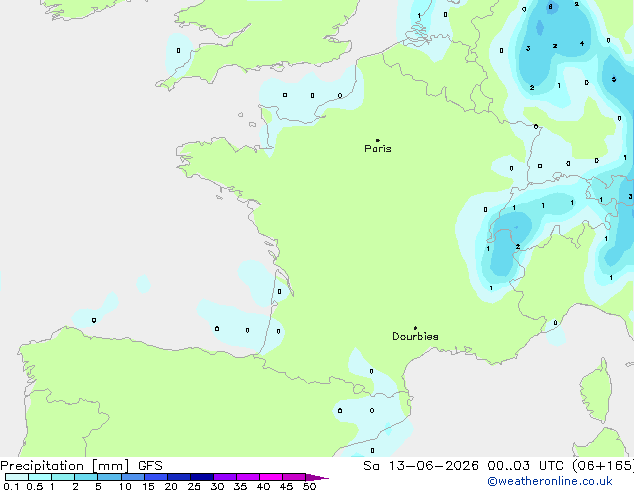Click the legend label '0.5'

(x=35, y=486)
